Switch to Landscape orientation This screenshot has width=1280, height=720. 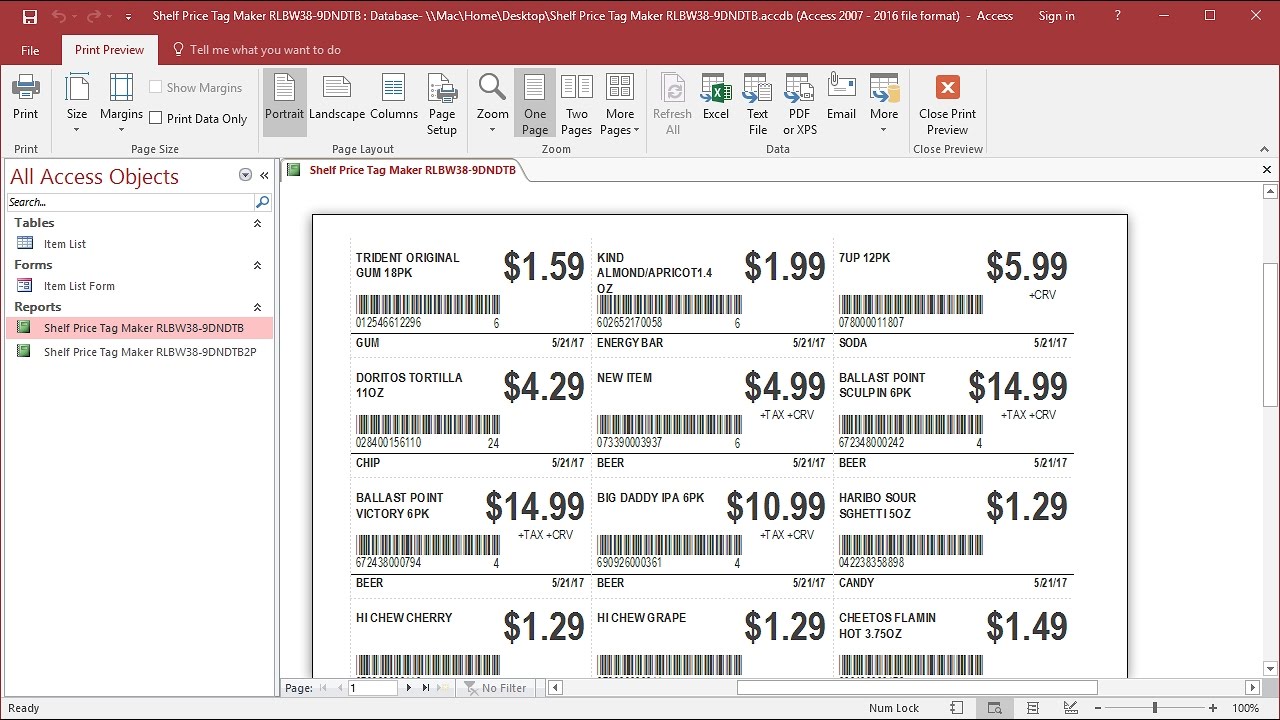[337, 97]
